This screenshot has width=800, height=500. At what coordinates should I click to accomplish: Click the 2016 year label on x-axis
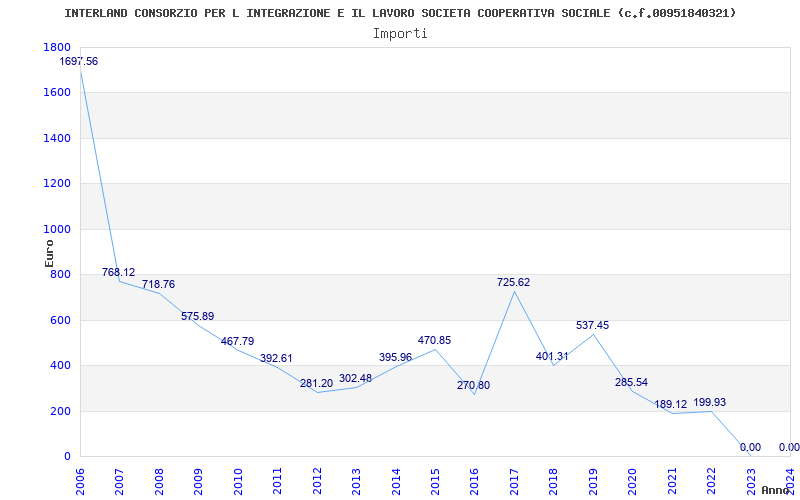pyautogui.click(x=474, y=481)
